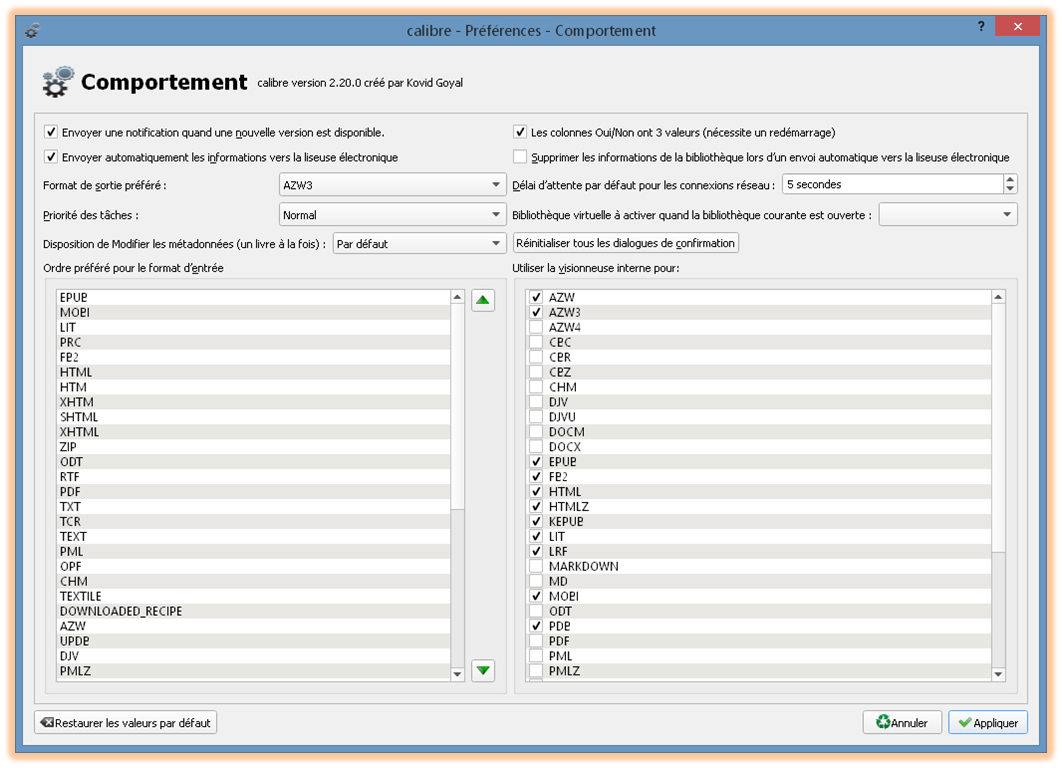Select EPUB in the input format order list
1062x768 pixels.
(254, 297)
